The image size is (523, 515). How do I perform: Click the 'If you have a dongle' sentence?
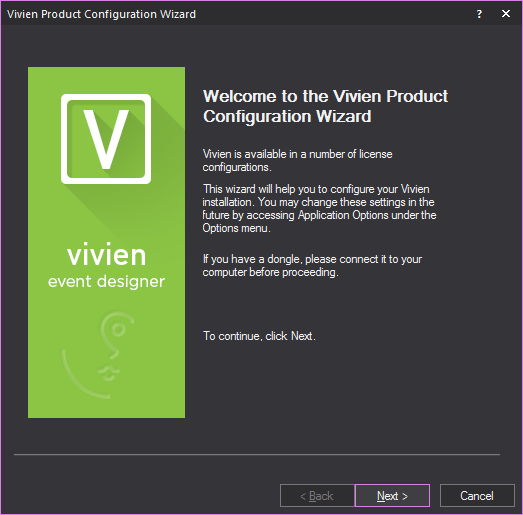[312, 266]
